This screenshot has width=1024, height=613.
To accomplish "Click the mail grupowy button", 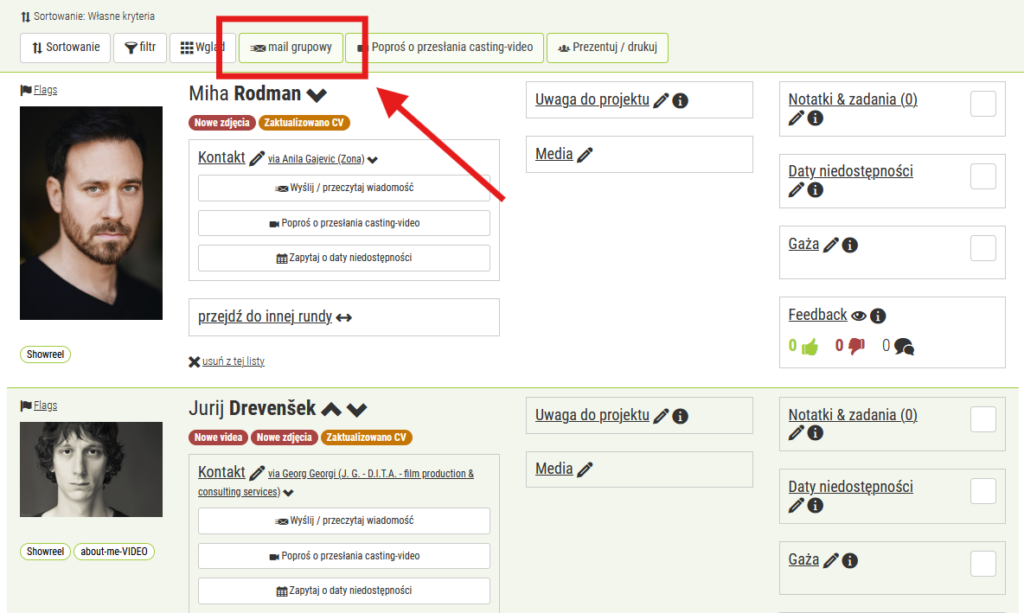I will click(291, 47).
